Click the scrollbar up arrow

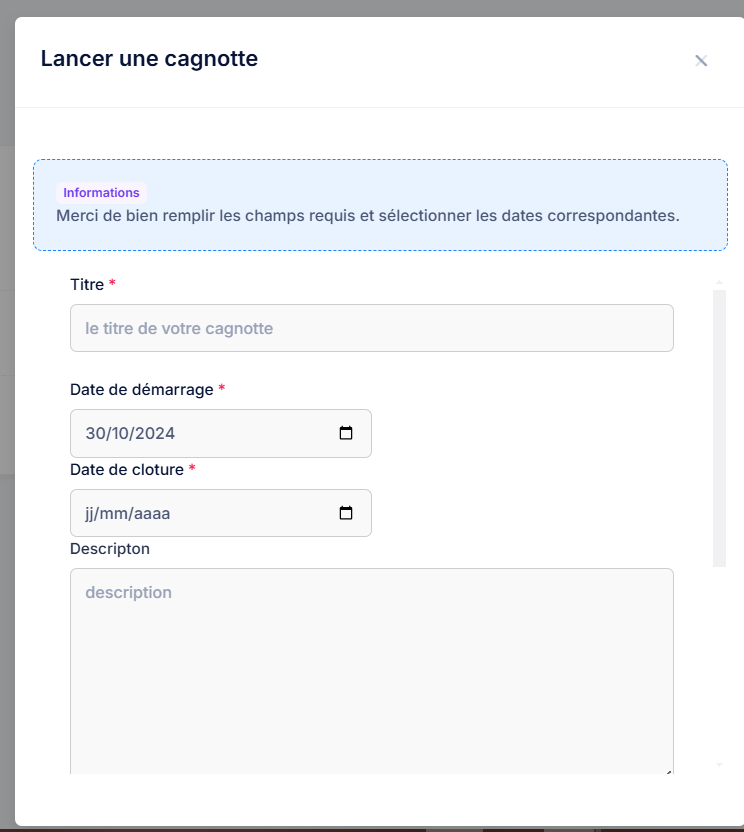(x=719, y=282)
